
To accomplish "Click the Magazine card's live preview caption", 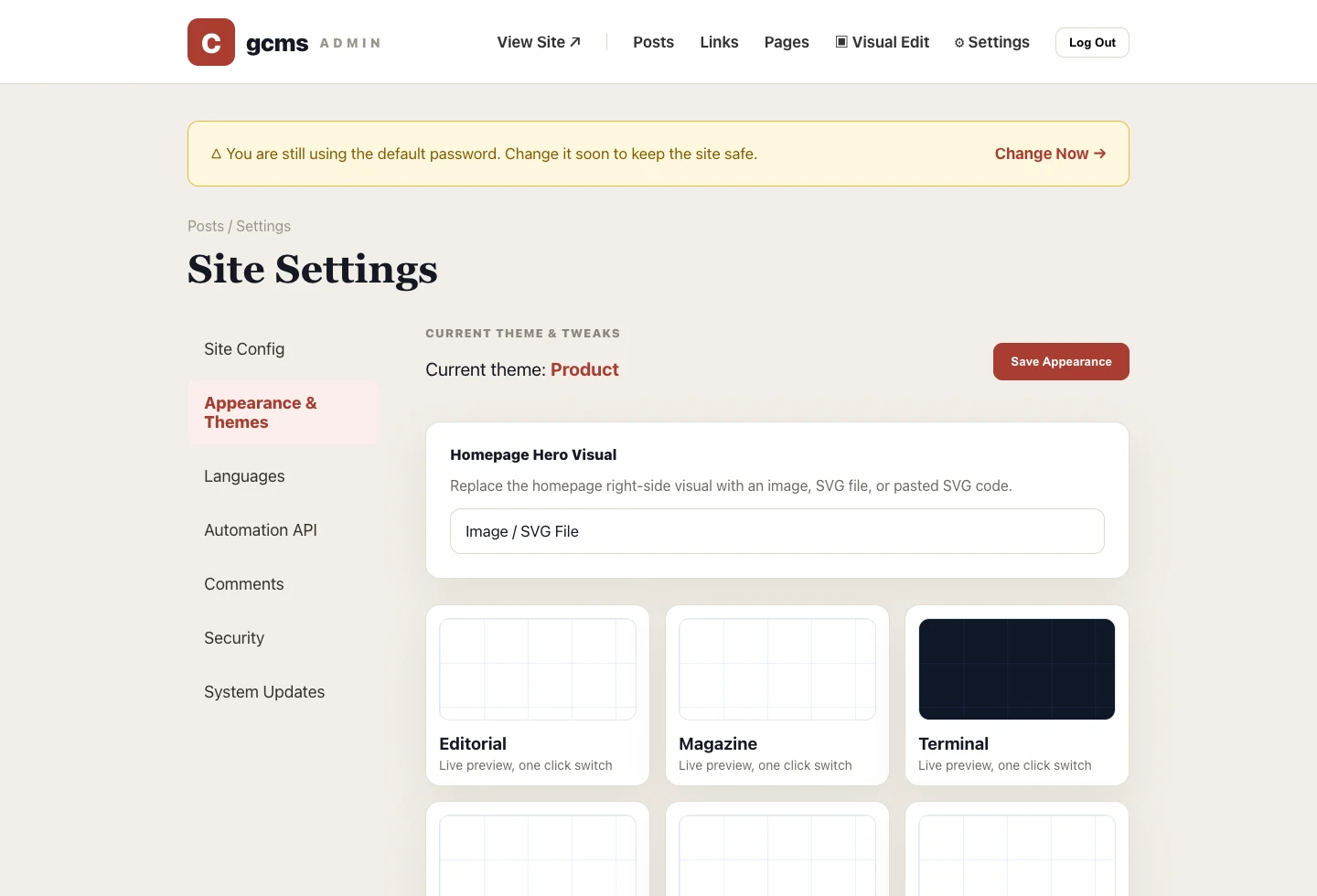I will [x=766, y=765].
